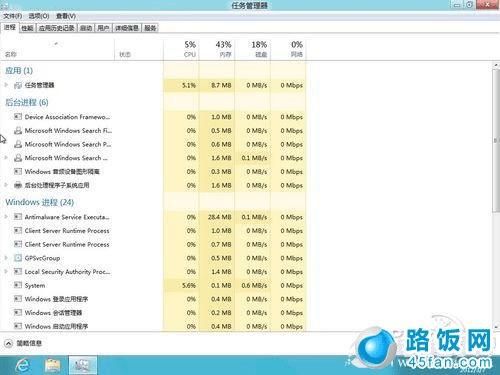This screenshot has height=375, width=500.
Task: Click the icon of Windows Search row using 1.6 MB
Action: click(x=18, y=158)
